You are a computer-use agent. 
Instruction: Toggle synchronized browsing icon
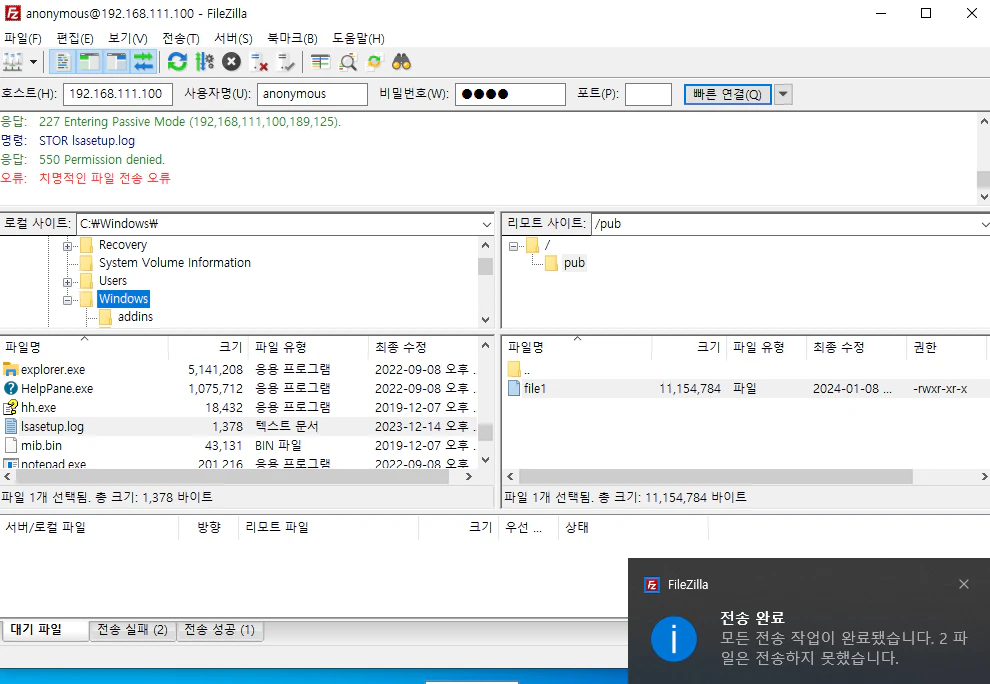pos(375,62)
